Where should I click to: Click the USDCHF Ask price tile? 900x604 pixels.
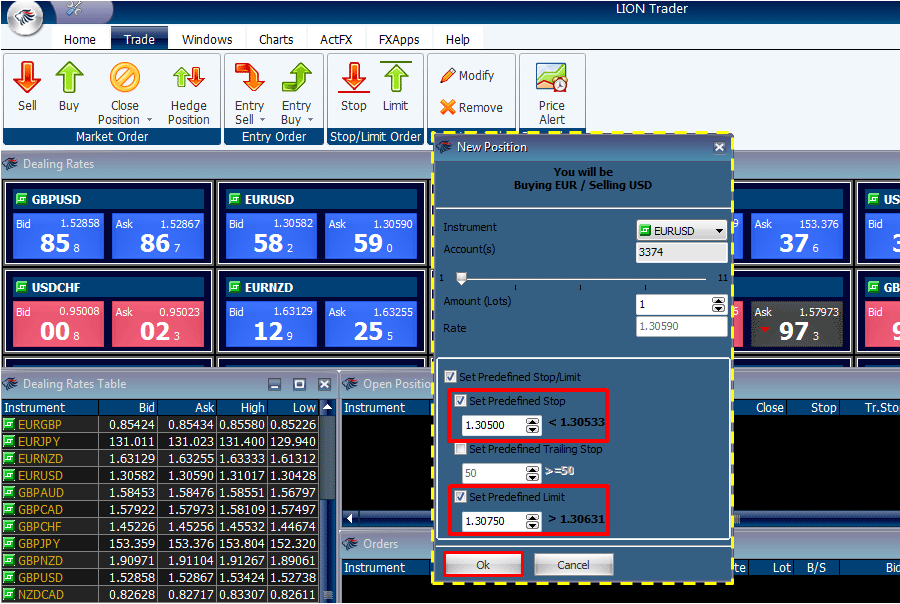[158, 324]
